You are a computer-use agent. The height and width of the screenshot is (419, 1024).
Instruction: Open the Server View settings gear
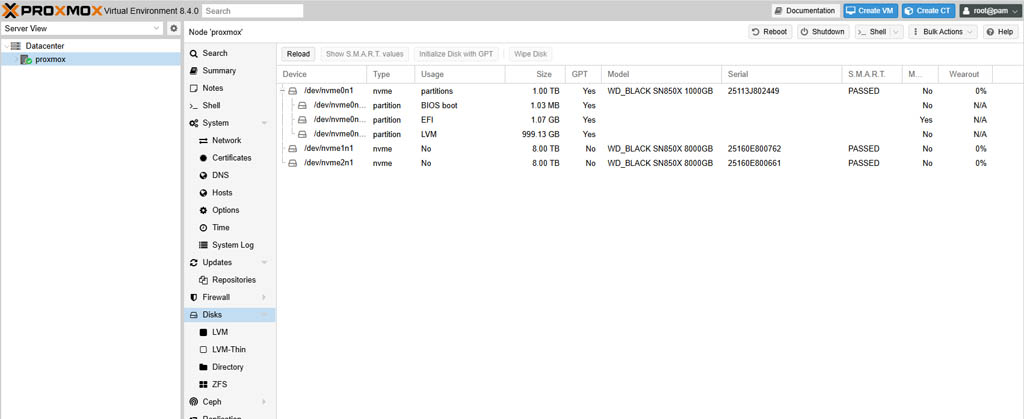coord(173,29)
